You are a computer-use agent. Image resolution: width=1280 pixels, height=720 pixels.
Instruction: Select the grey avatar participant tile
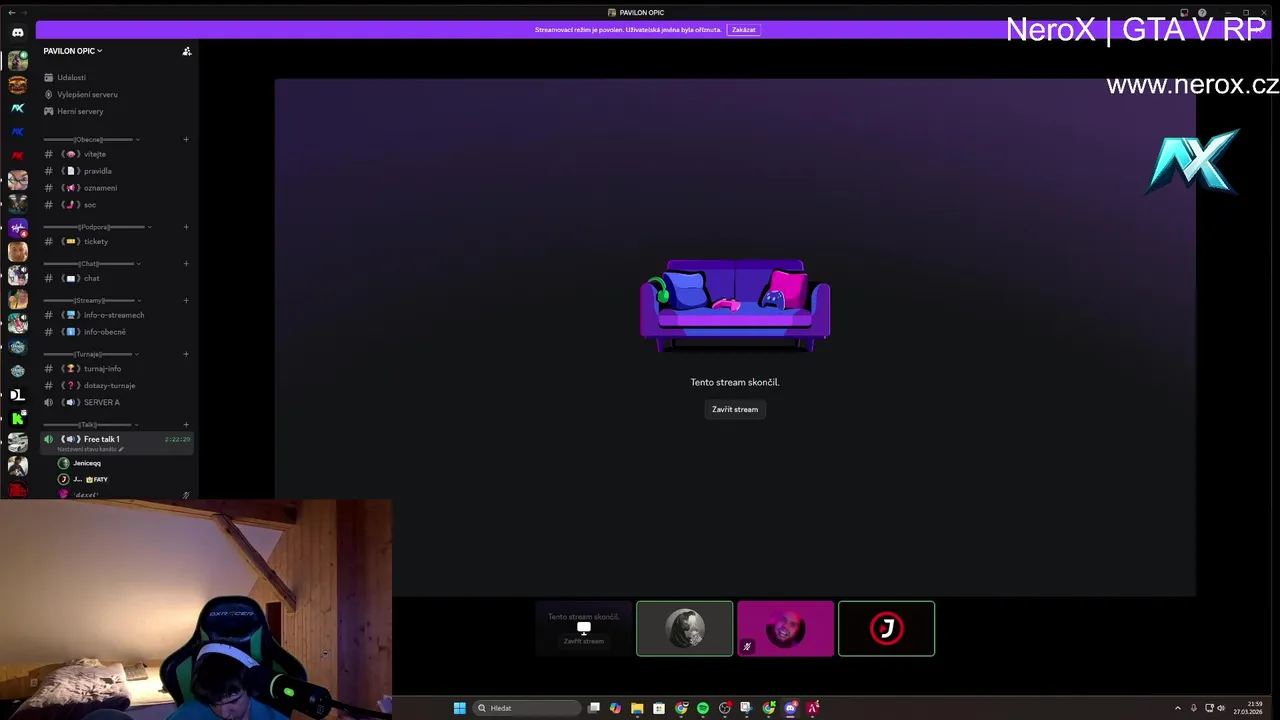coord(685,628)
